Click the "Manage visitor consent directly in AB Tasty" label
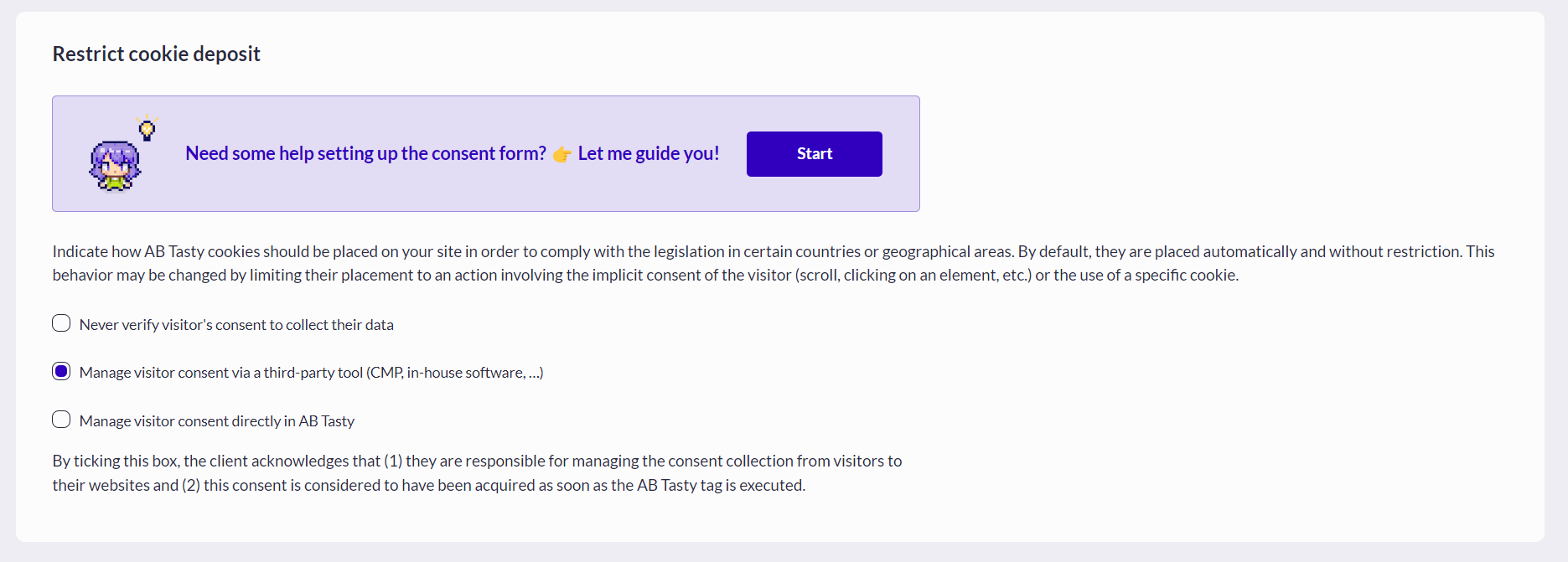Image resolution: width=1568 pixels, height=562 pixels. pyautogui.click(x=217, y=421)
